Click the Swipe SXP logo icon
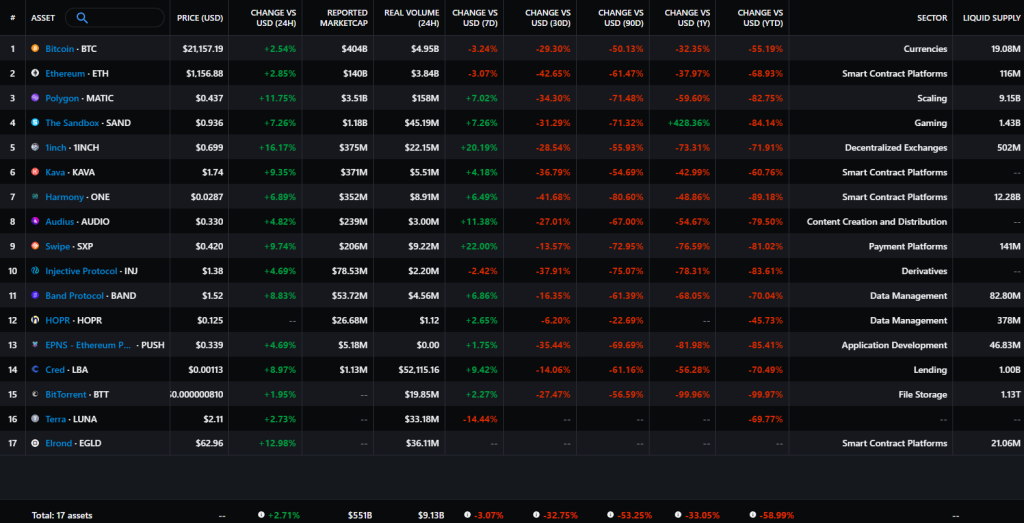1024x523 pixels. pos(35,246)
